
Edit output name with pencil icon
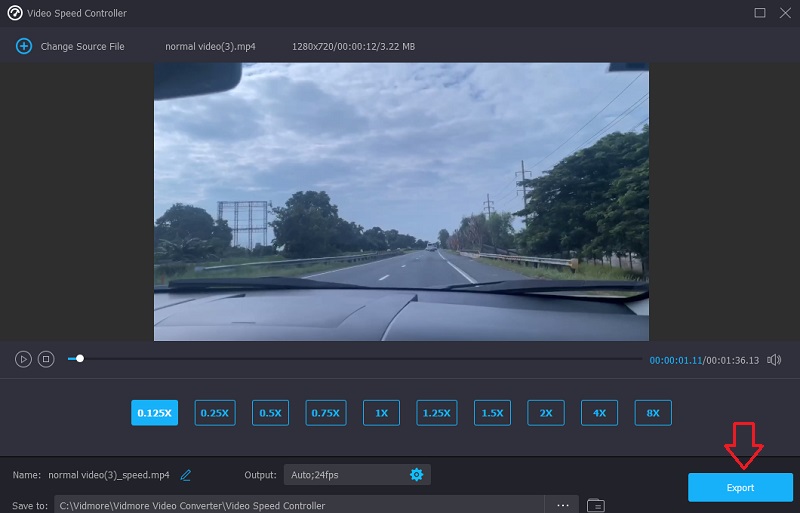(x=186, y=475)
